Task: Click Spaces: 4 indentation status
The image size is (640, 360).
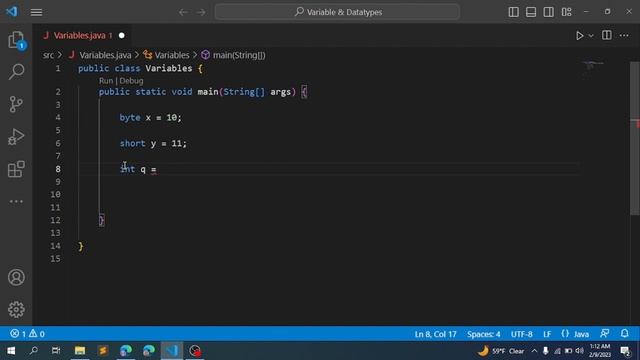Action: tap(484, 334)
